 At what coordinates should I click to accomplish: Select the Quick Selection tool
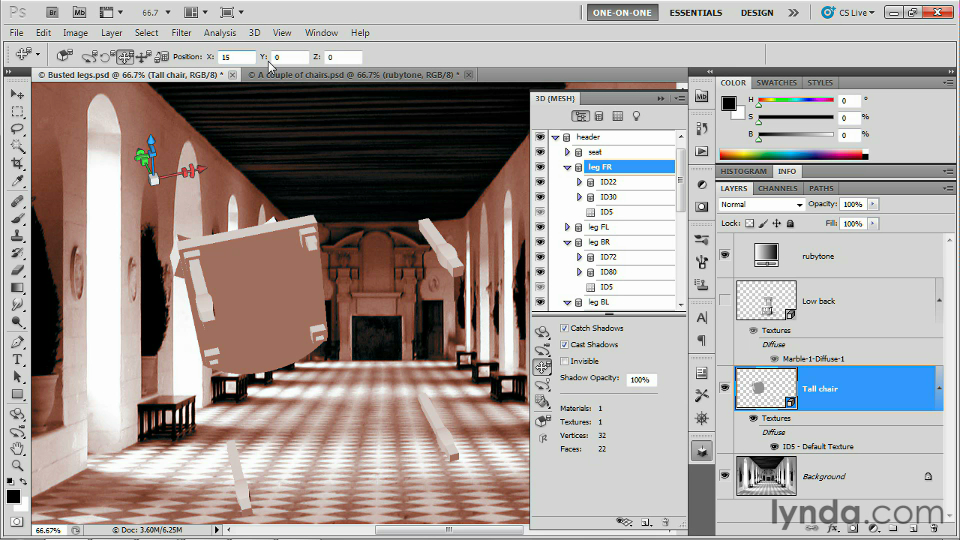pyautogui.click(x=17, y=146)
